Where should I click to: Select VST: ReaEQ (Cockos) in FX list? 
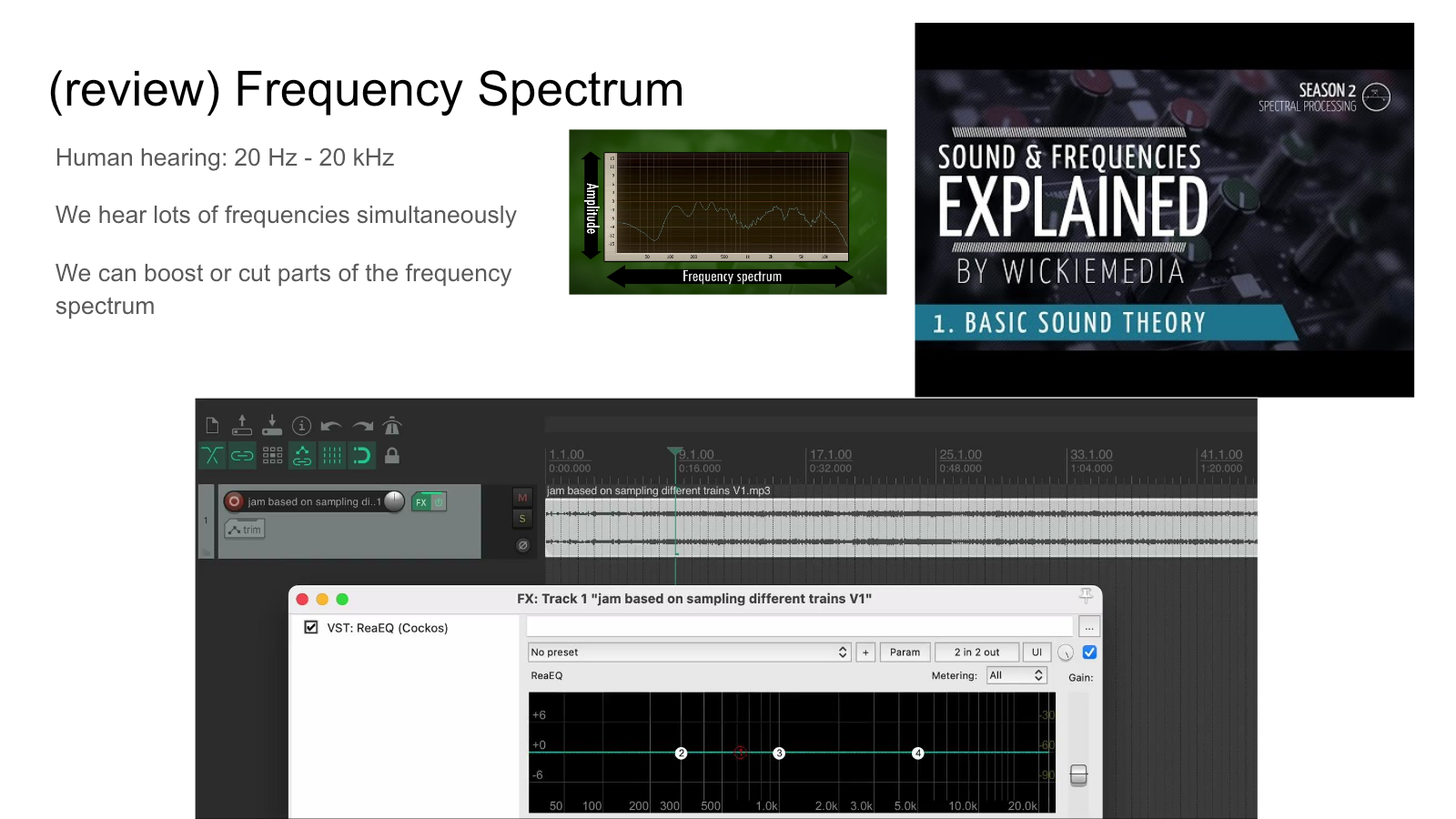point(388,628)
